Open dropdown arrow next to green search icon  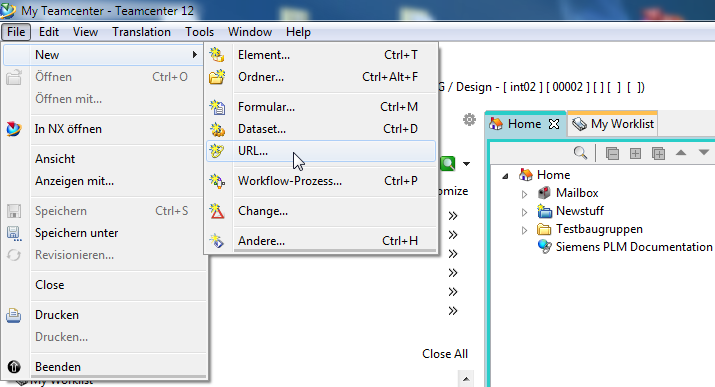point(466,164)
